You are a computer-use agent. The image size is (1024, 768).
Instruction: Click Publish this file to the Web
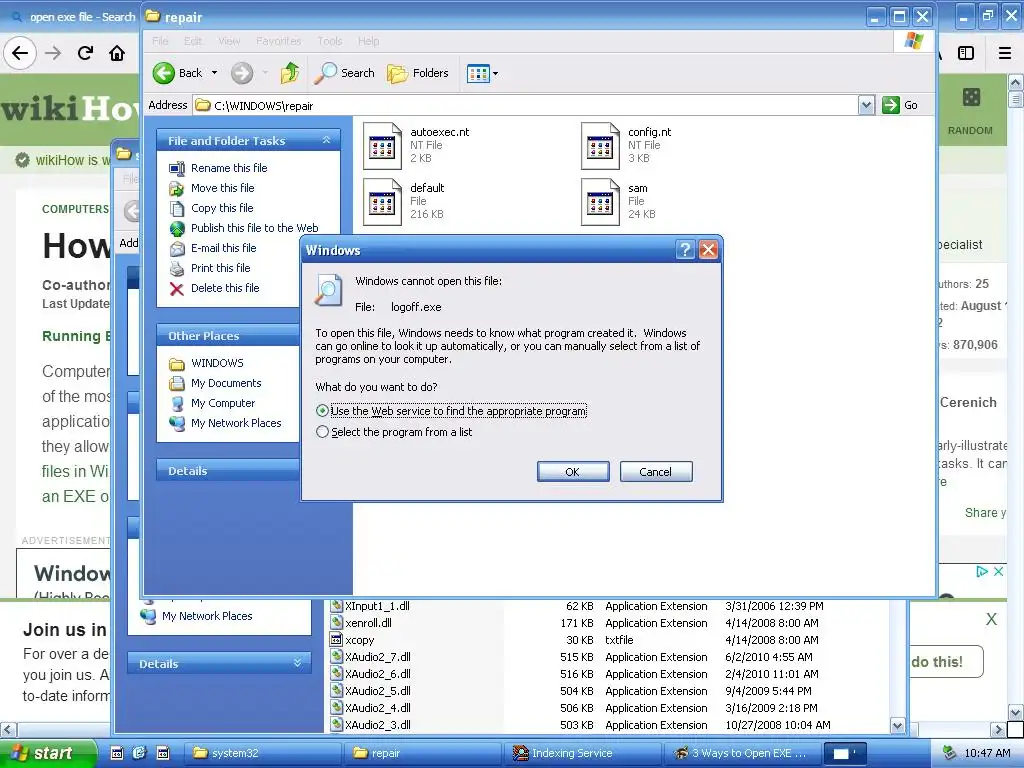click(255, 228)
